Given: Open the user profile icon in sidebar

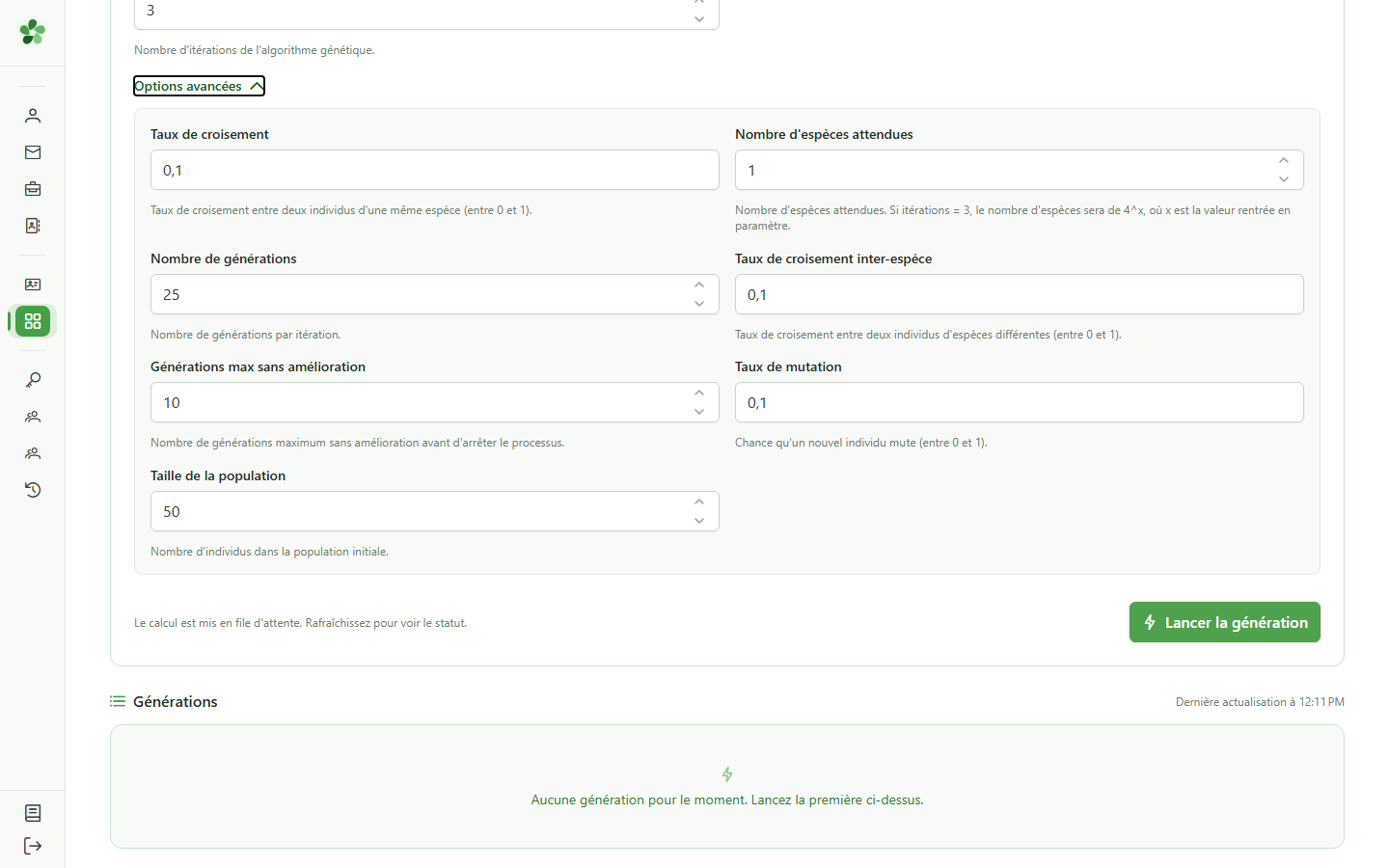Looking at the screenshot, I should 33,116.
